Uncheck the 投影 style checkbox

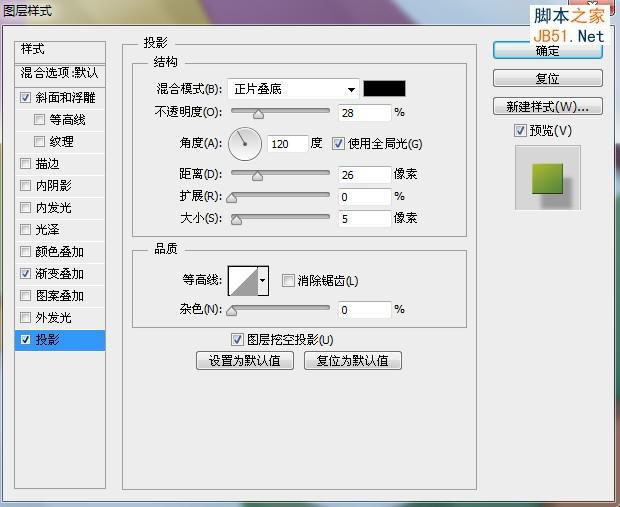click(25, 339)
